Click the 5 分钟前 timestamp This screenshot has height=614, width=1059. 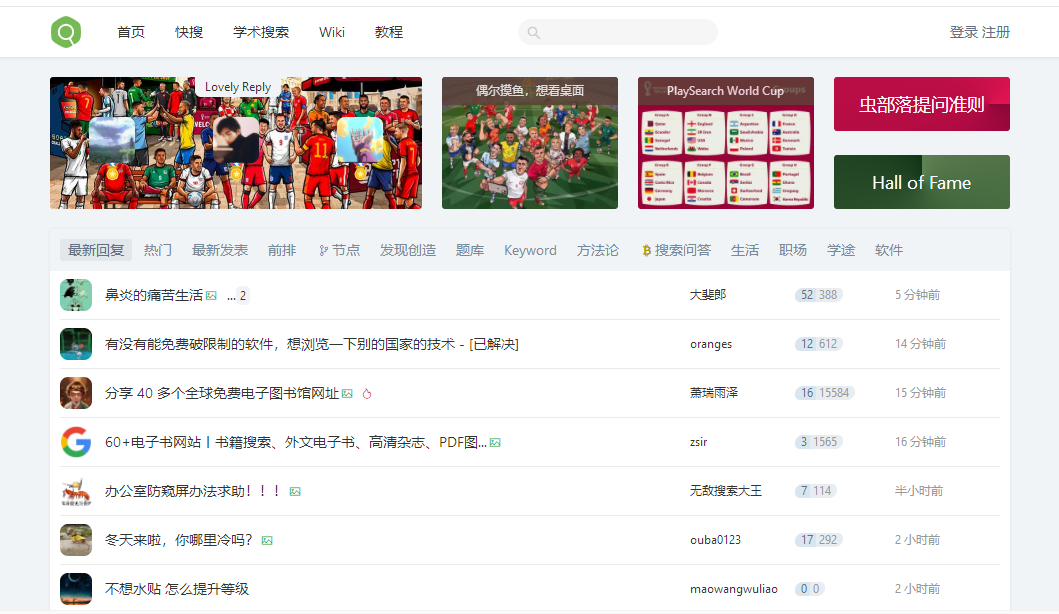pos(917,295)
